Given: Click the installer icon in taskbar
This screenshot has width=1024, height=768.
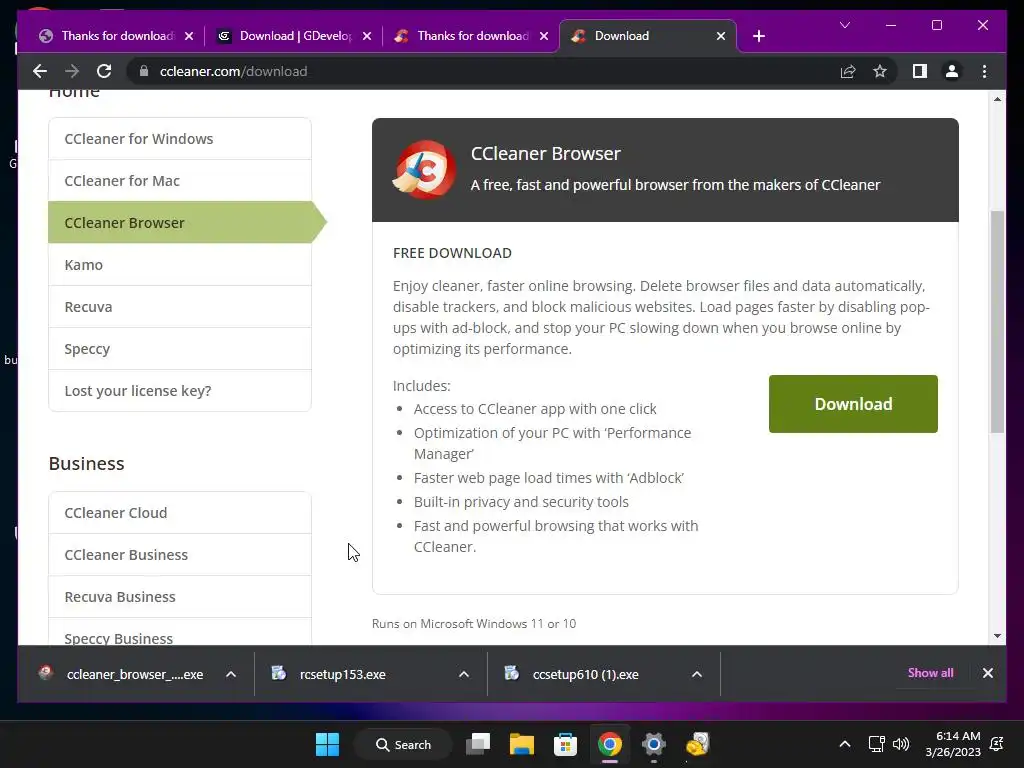Looking at the screenshot, I should pos(697,744).
